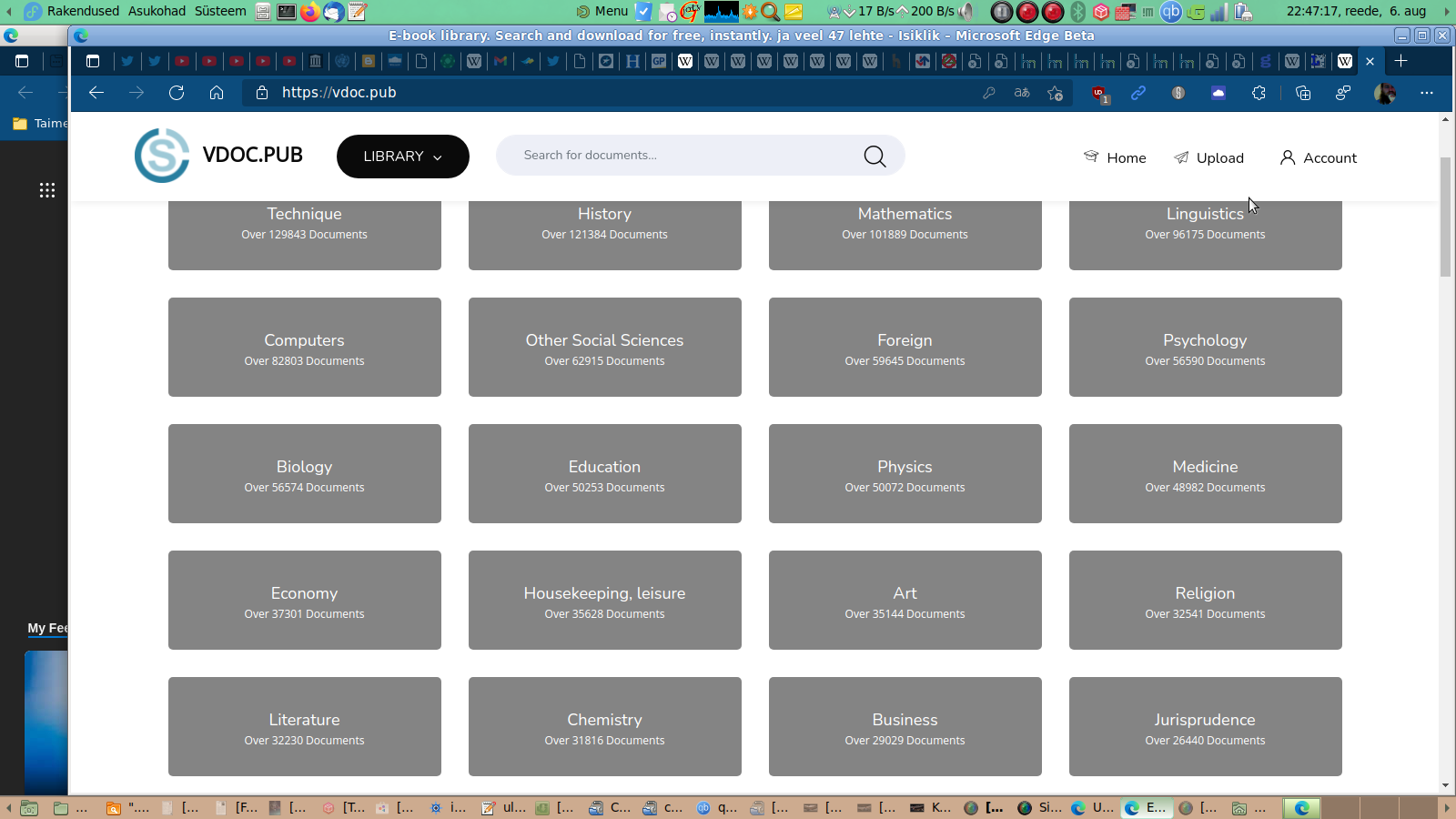
Task: Select the Other Social Sciences category
Action: click(605, 348)
